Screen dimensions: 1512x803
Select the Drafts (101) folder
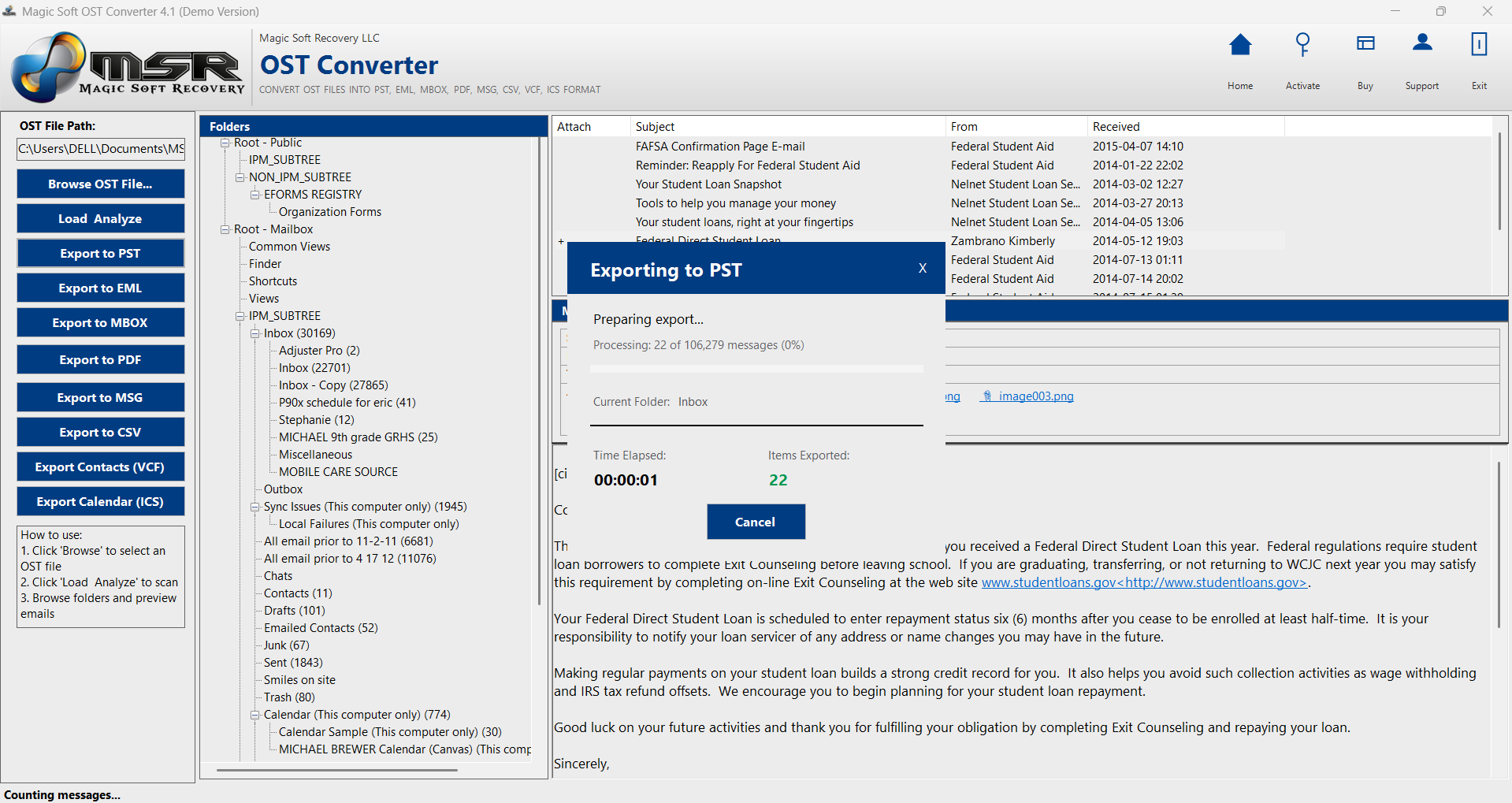pos(294,611)
